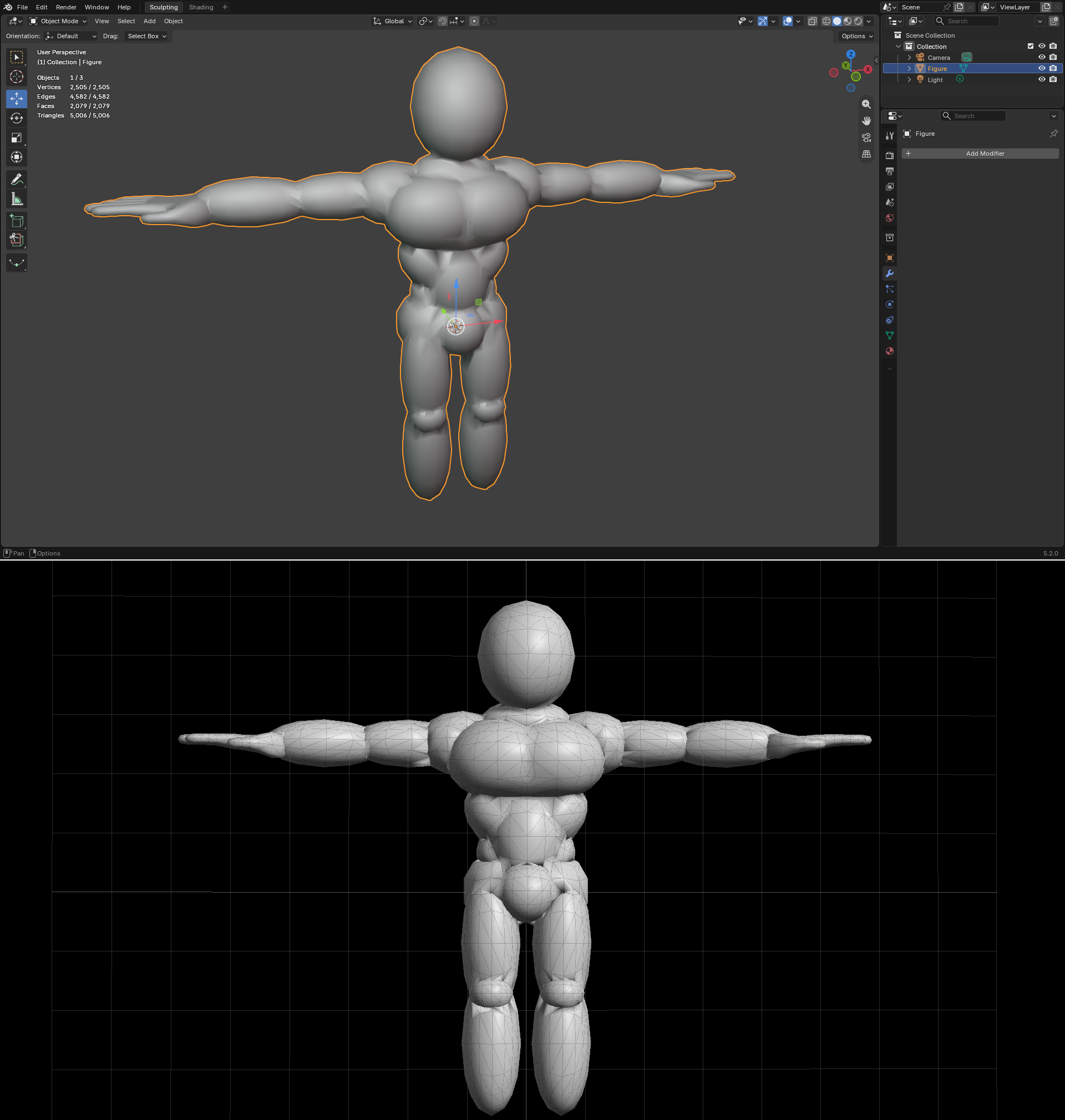Open the File menu
Screen dimensions: 1065x1120
click(23, 7)
